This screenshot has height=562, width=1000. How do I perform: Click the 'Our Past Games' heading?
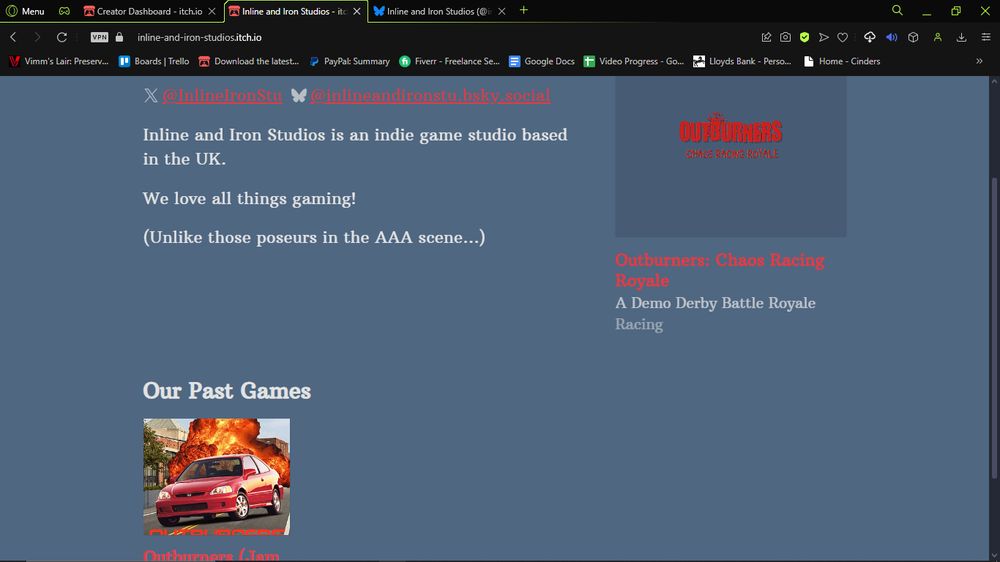(226, 390)
